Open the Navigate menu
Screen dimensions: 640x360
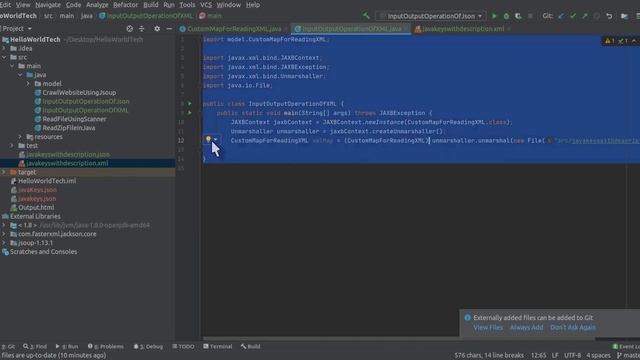click(x=47, y=5)
